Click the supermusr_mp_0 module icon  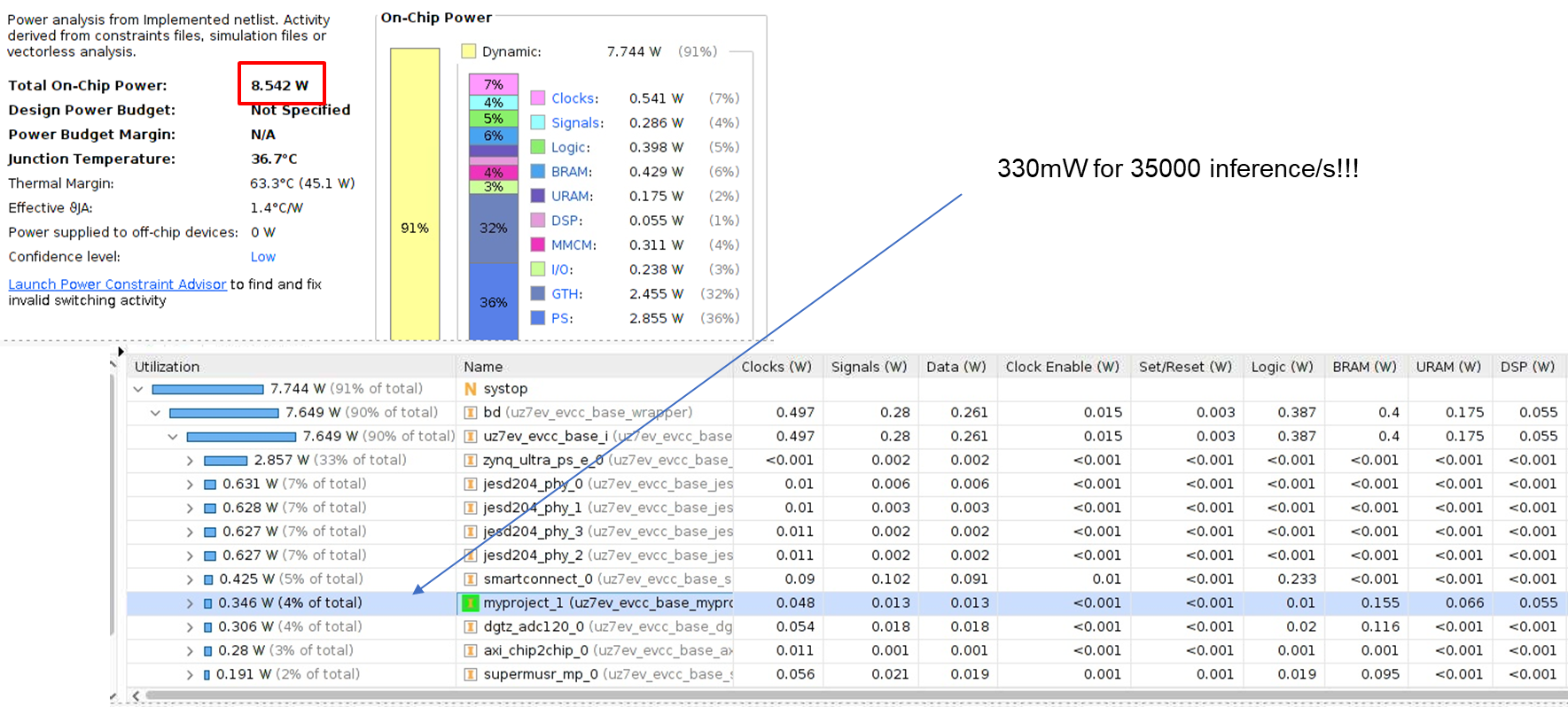(x=471, y=675)
